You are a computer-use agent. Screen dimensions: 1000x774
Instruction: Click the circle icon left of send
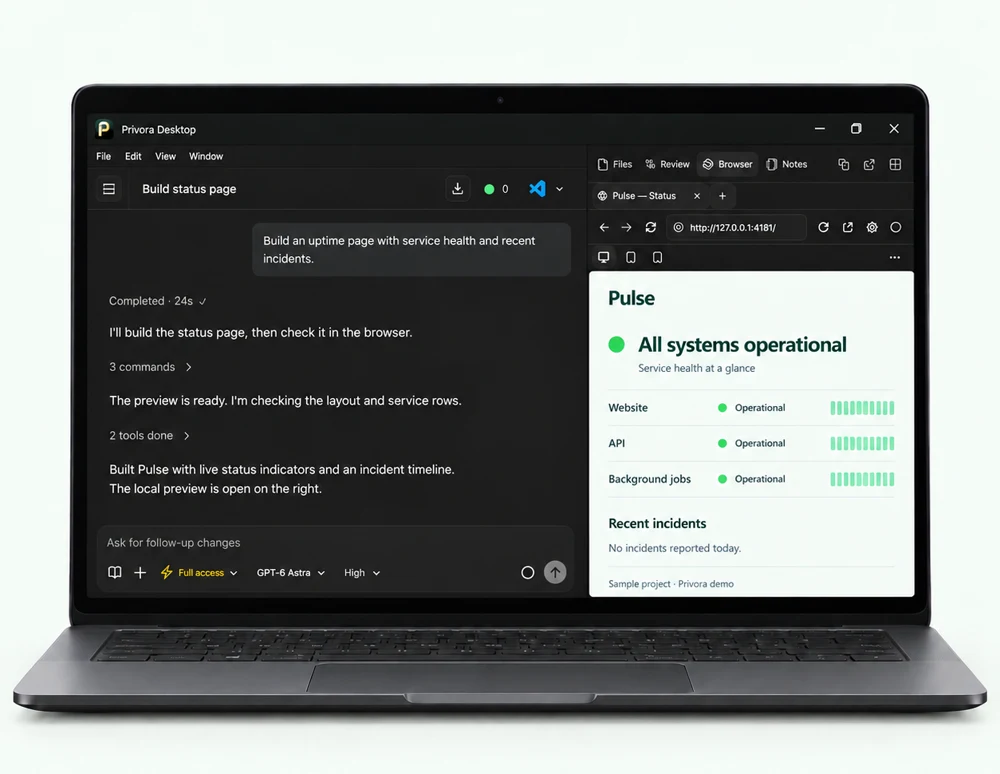pos(527,573)
